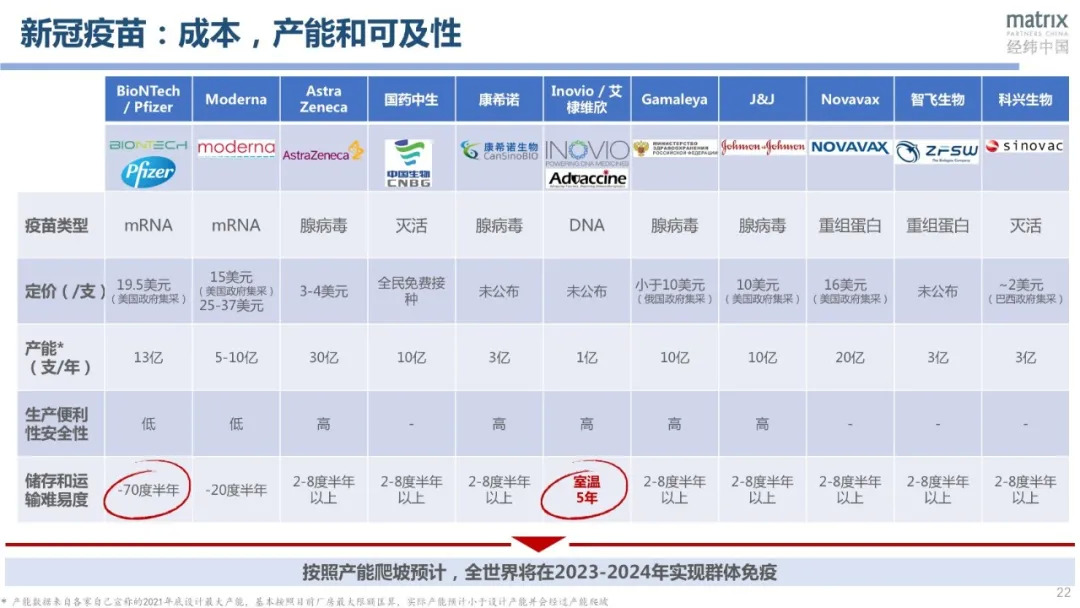Viewport: 1080px width, 608px height.
Task: Click the 疫苗类型 row label
Action: pos(56,226)
